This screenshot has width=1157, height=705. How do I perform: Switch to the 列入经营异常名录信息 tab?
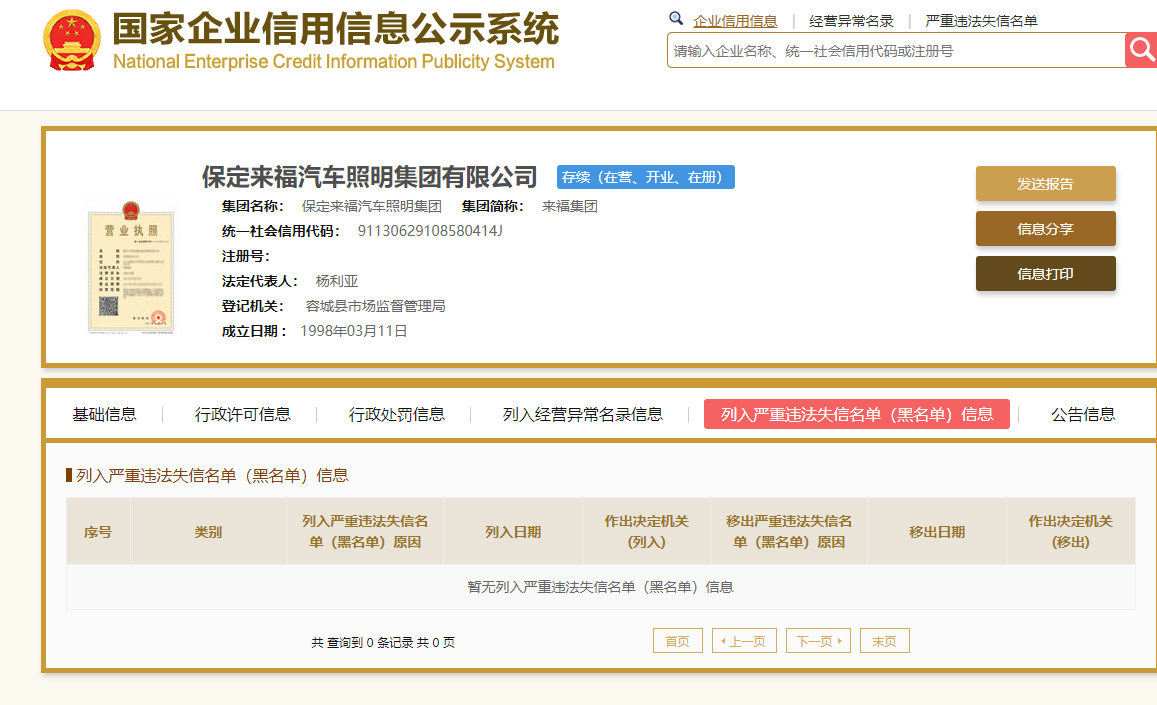click(583, 415)
